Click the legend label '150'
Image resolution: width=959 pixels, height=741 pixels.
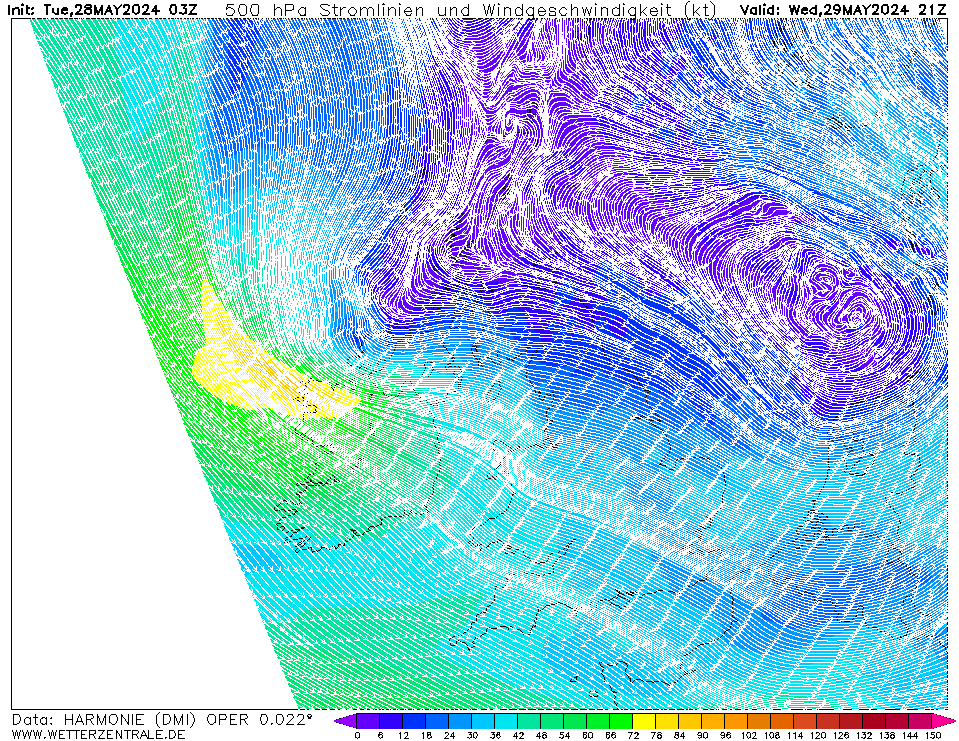point(933,735)
